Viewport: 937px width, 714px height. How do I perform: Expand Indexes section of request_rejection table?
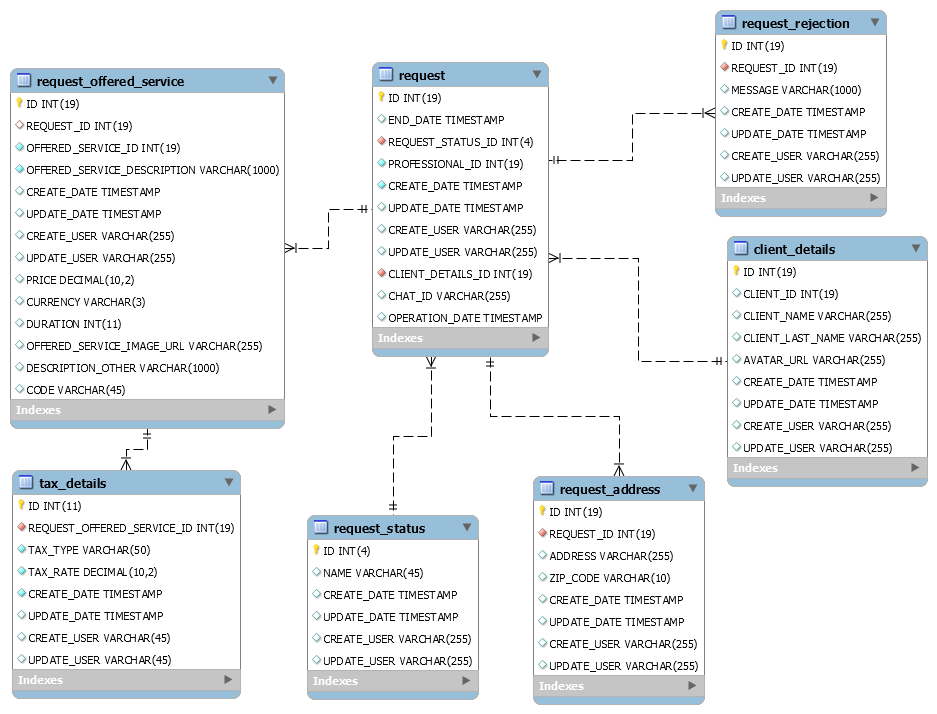(x=874, y=198)
